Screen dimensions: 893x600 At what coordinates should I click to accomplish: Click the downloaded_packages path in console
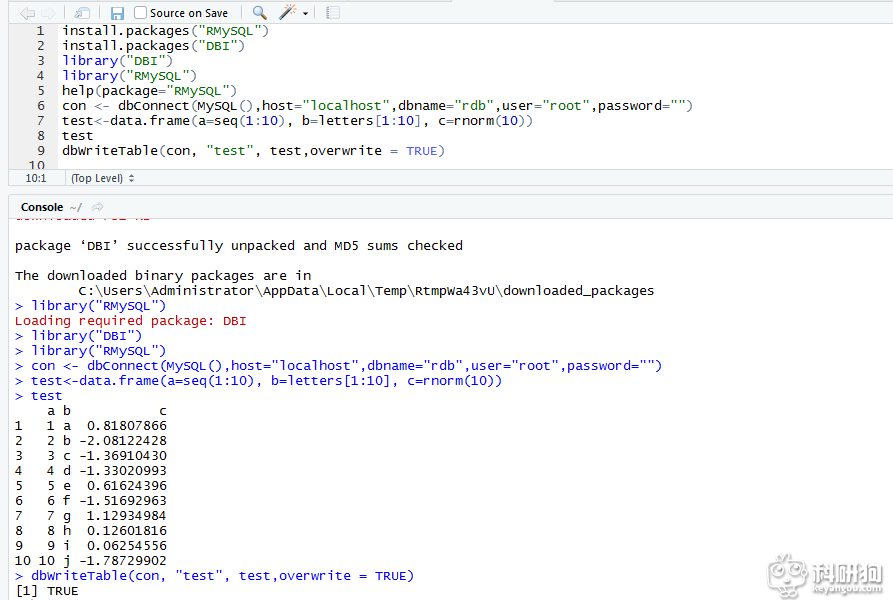(x=366, y=291)
